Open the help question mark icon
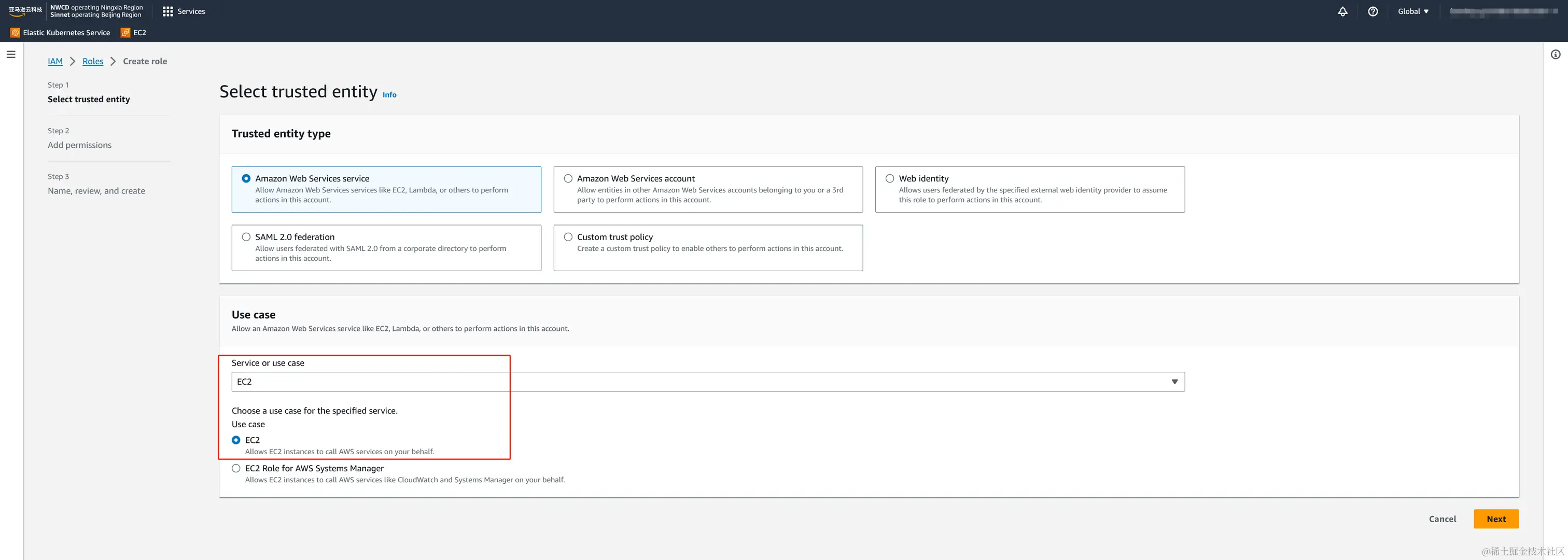1568x560 pixels. [1373, 11]
